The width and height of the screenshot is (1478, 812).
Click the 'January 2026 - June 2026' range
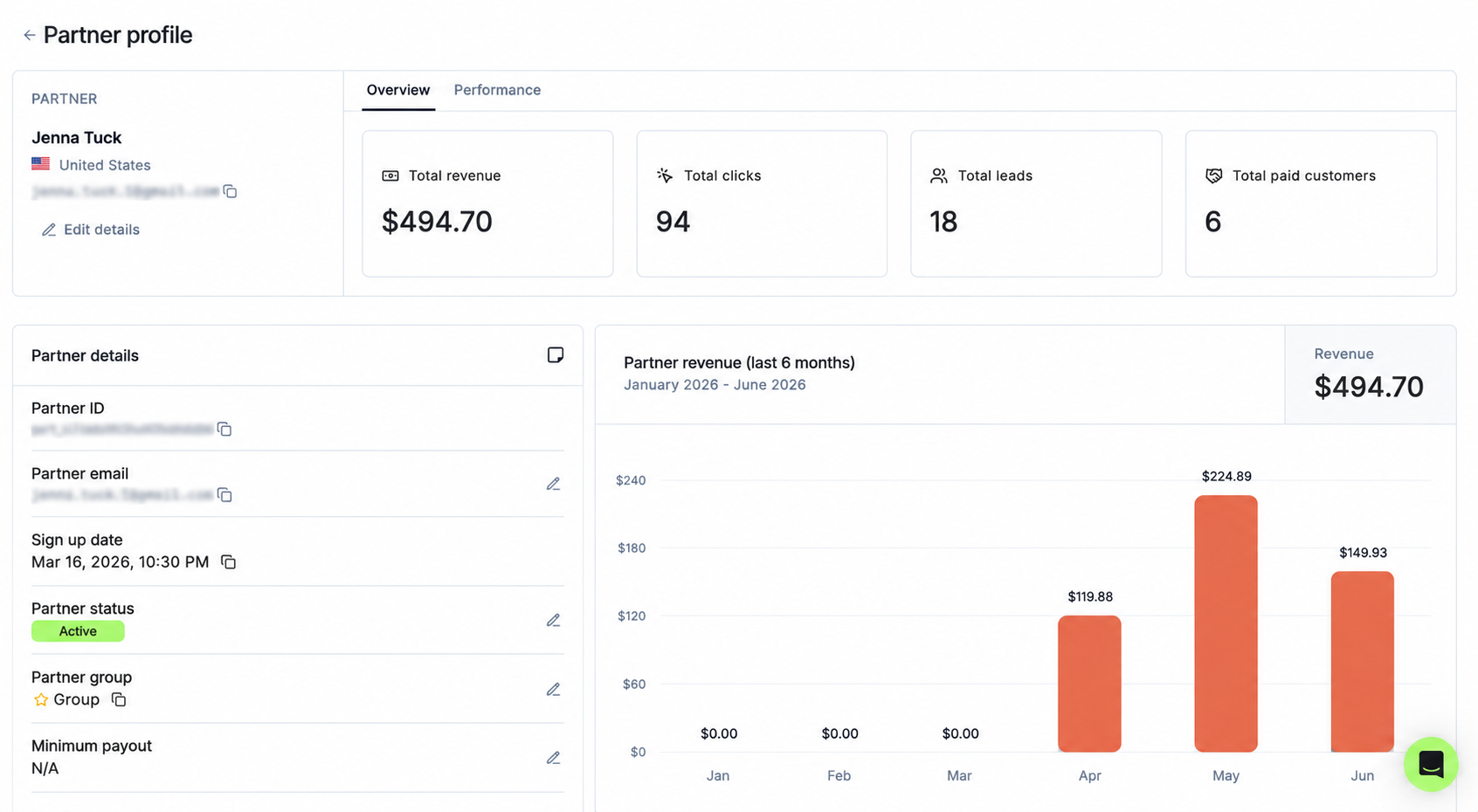[715, 384]
